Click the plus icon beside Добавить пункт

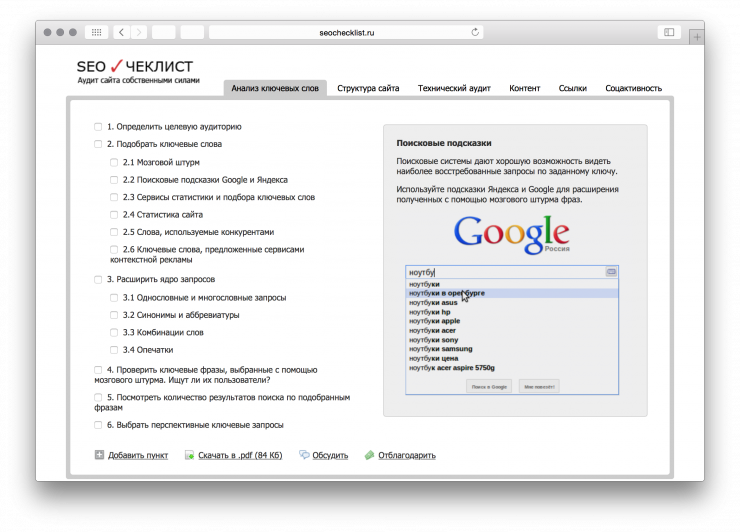pyautogui.click(x=99, y=455)
